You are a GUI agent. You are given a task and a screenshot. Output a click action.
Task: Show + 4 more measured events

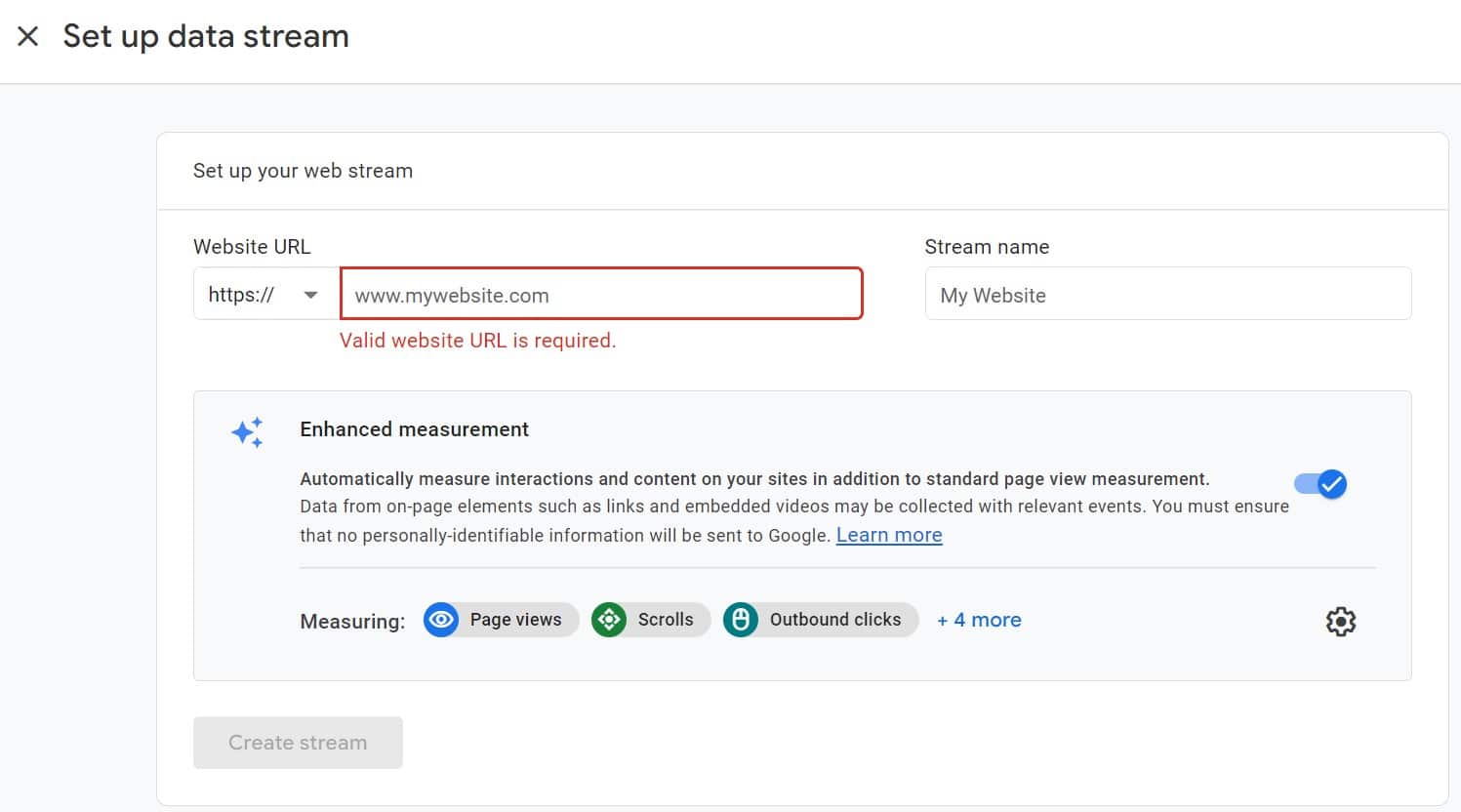pos(979,620)
